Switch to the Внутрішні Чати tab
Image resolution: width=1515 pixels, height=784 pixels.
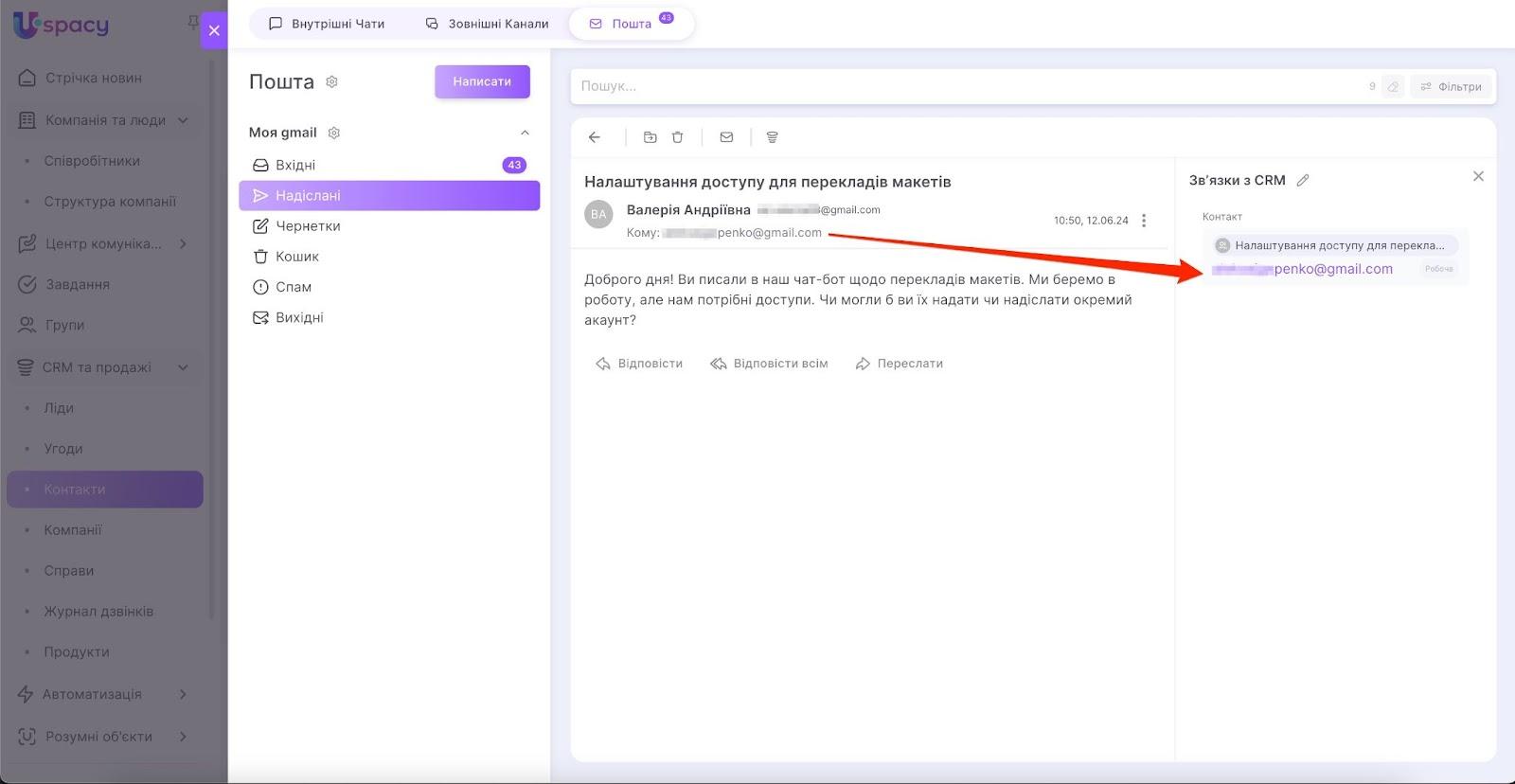coord(327,24)
